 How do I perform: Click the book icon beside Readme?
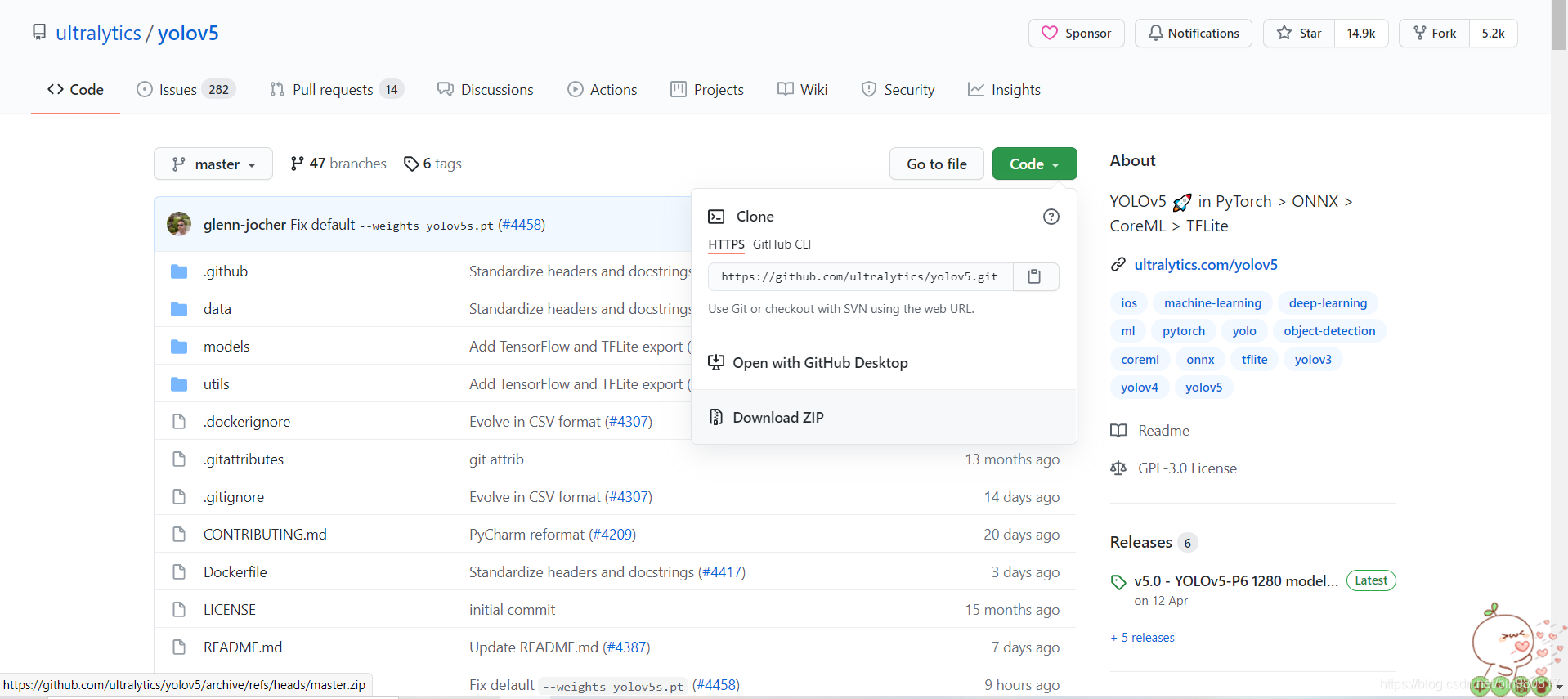coord(1118,431)
